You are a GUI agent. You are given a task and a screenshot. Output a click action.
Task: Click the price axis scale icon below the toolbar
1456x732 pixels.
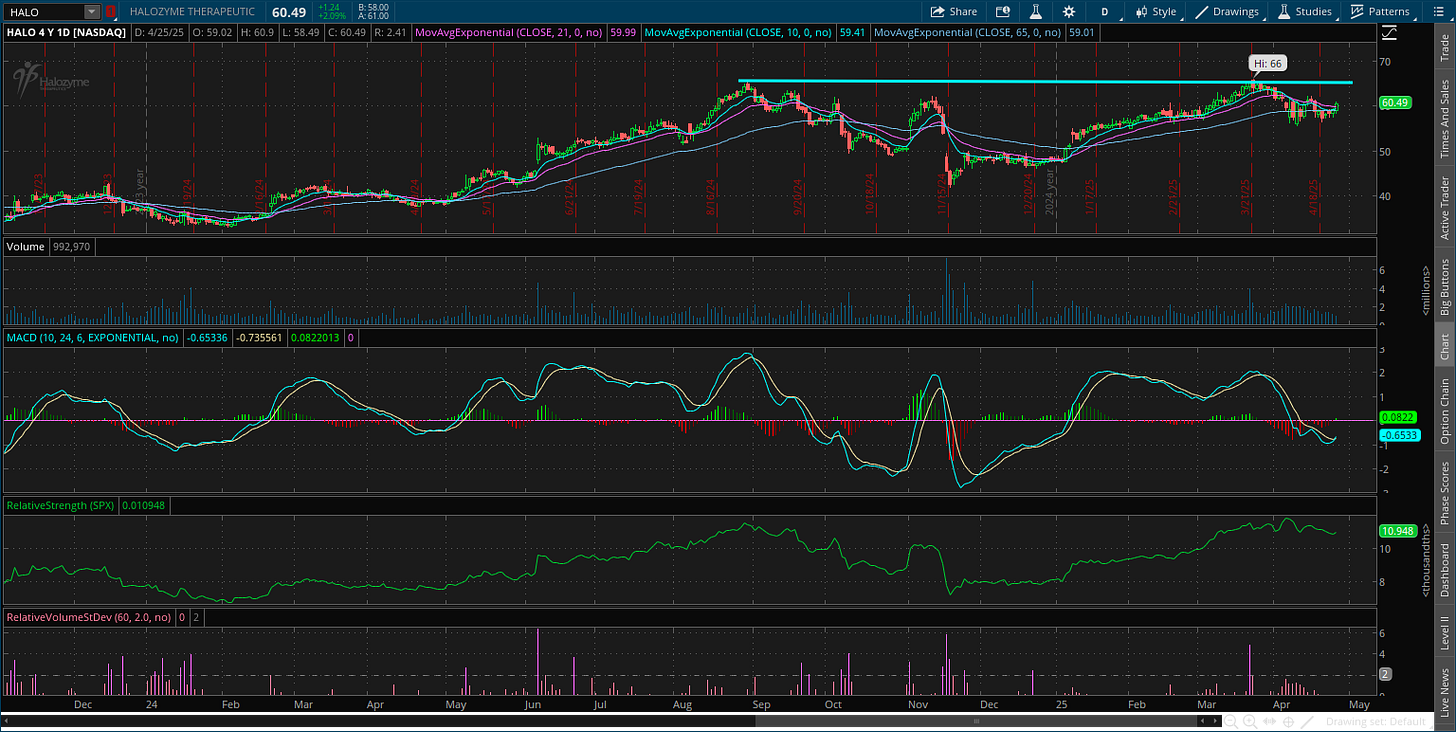click(x=1389, y=33)
